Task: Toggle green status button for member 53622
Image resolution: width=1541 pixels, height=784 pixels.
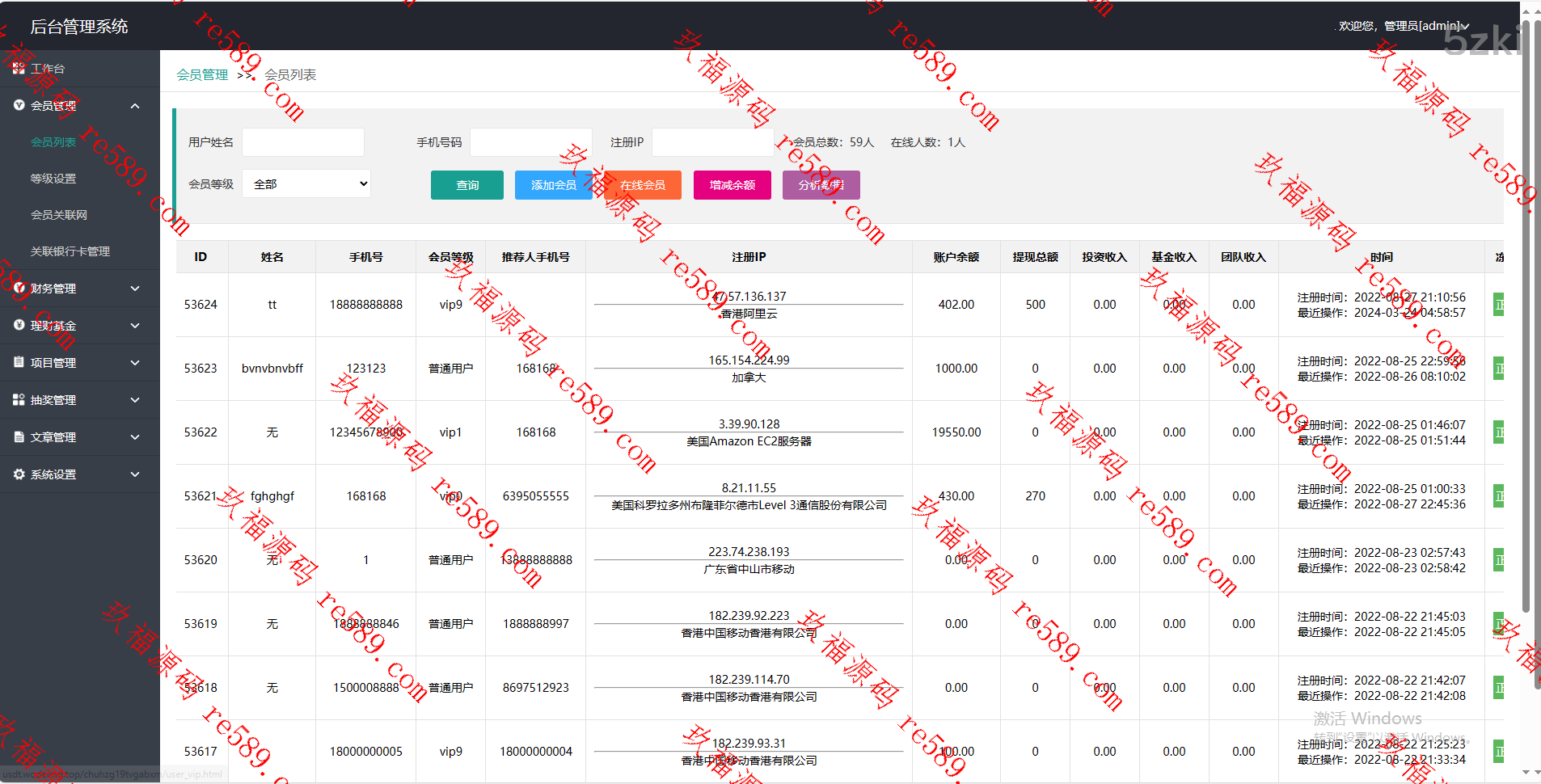Action: [1498, 432]
